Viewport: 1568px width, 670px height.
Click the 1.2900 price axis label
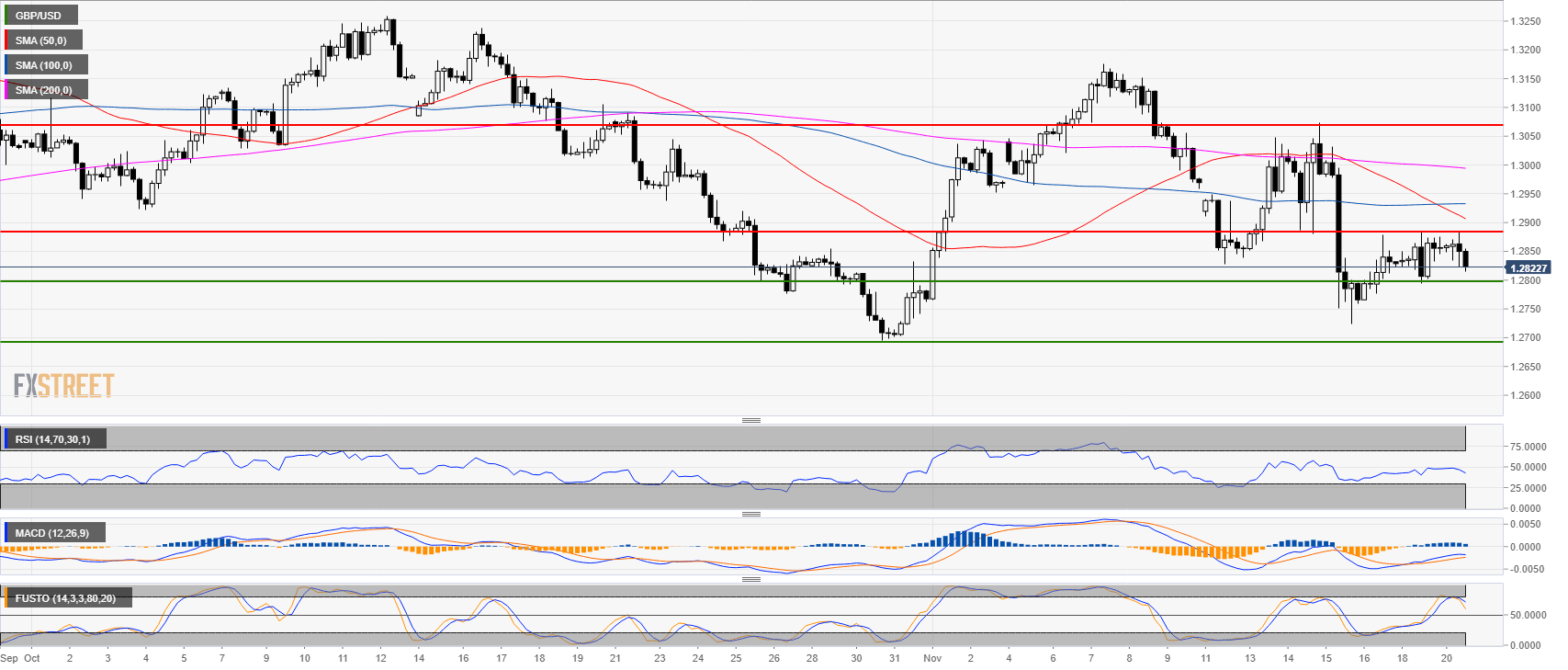click(x=1526, y=223)
